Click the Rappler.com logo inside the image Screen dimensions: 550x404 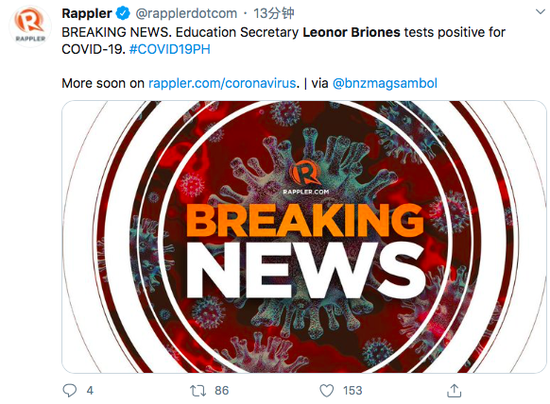(x=306, y=177)
